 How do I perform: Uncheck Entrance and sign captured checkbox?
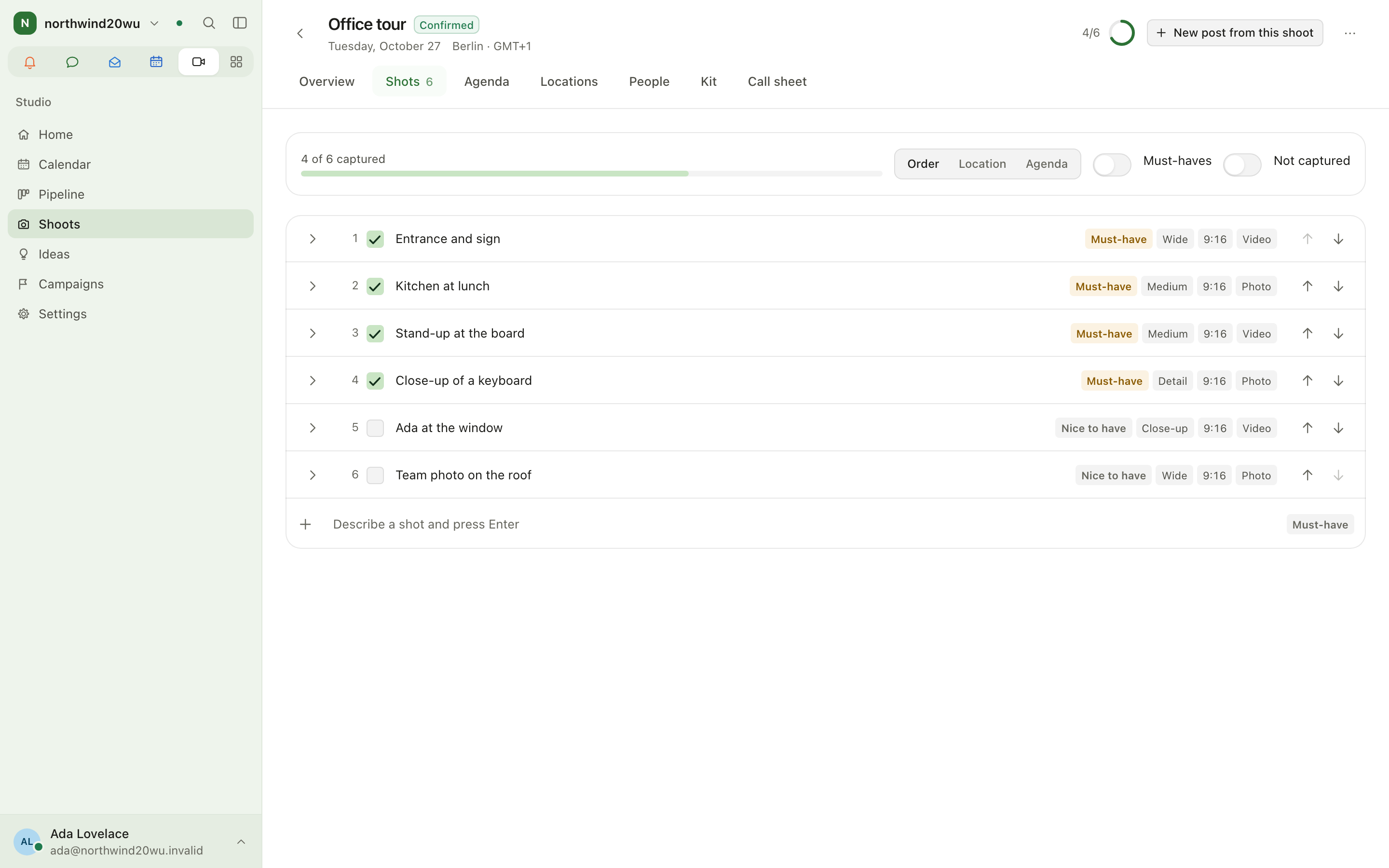click(x=375, y=239)
